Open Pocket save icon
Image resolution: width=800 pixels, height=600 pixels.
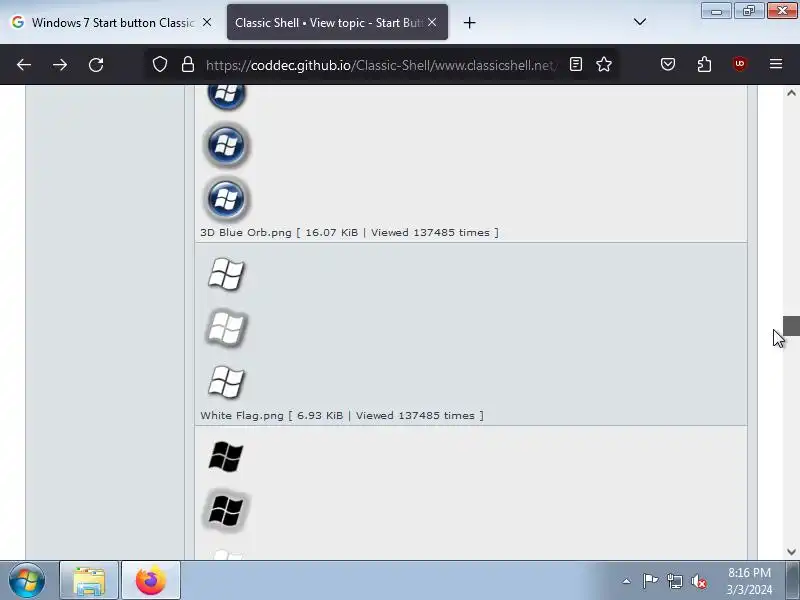(668, 64)
